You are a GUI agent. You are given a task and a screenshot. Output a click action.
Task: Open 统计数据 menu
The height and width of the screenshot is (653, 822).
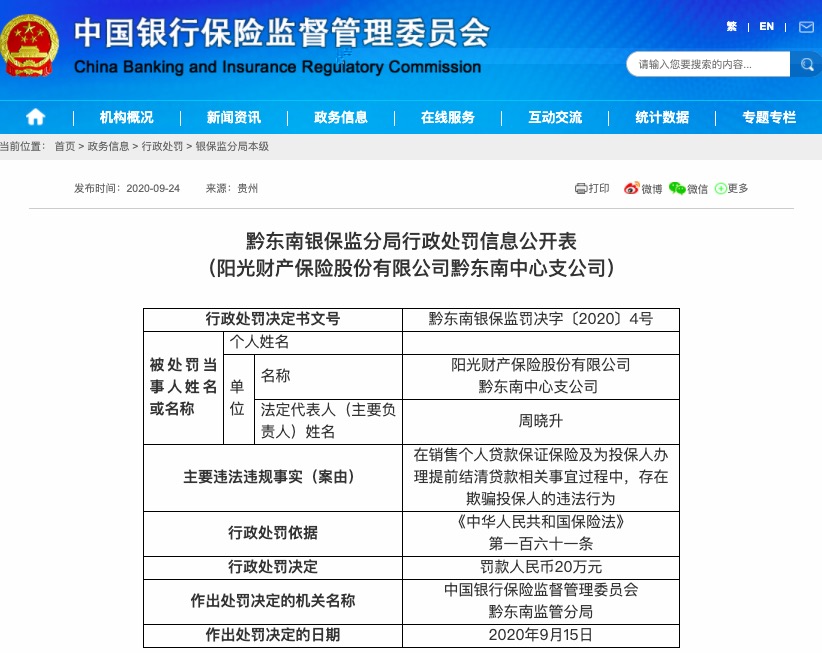point(662,117)
